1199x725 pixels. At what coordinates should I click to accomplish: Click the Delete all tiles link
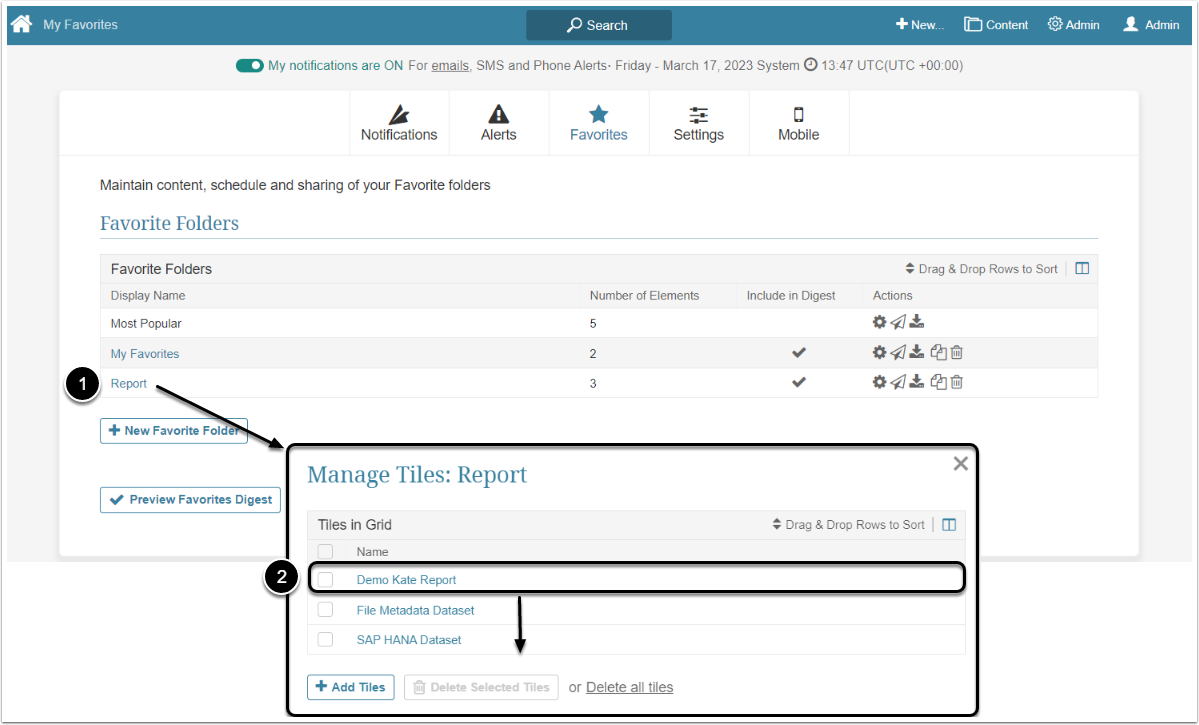pos(629,687)
